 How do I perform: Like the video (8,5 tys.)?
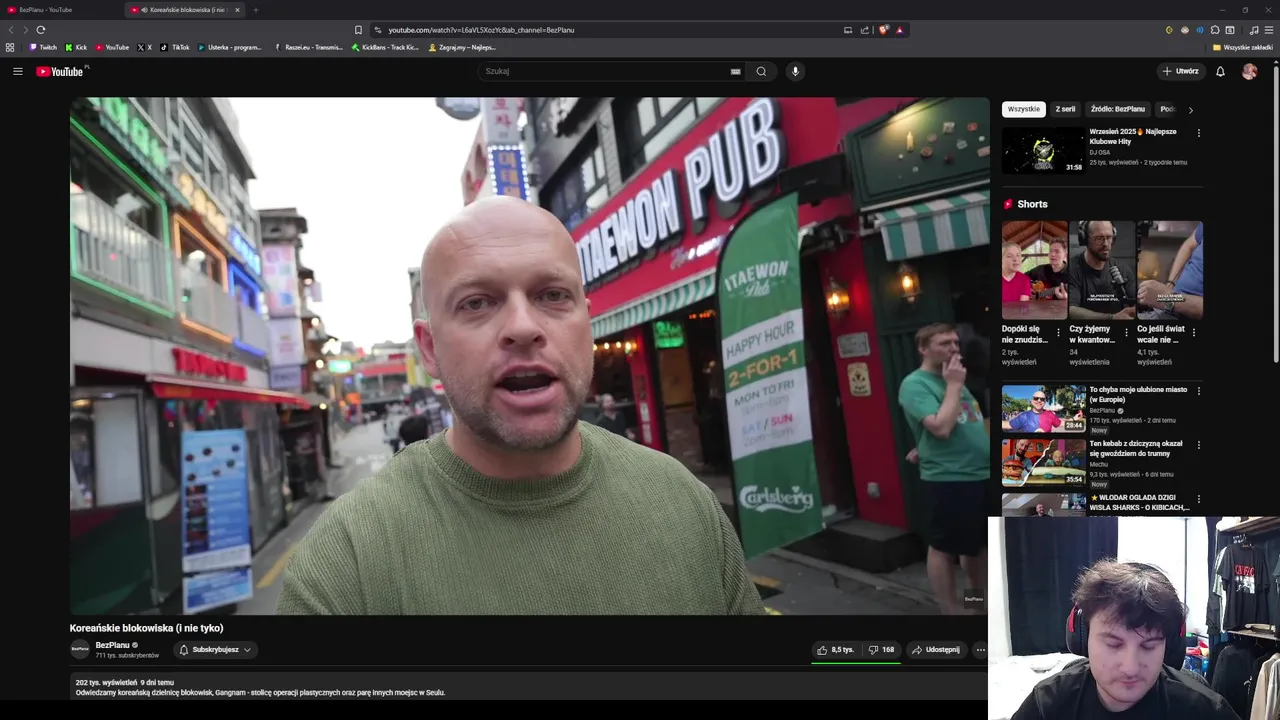click(x=836, y=650)
